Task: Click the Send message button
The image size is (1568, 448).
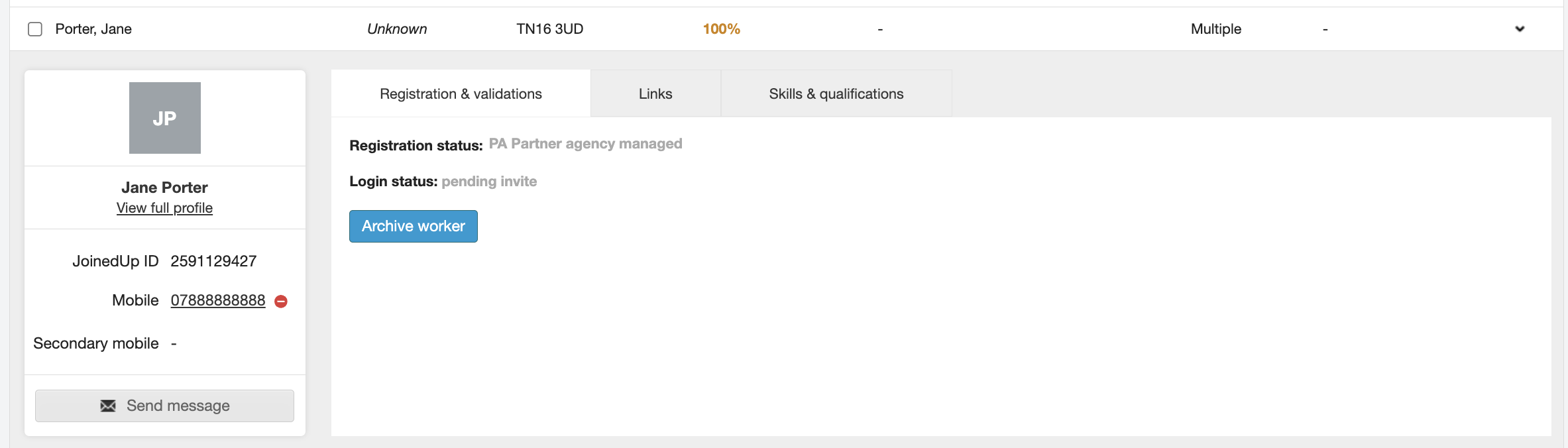Action: click(x=164, y=406)
